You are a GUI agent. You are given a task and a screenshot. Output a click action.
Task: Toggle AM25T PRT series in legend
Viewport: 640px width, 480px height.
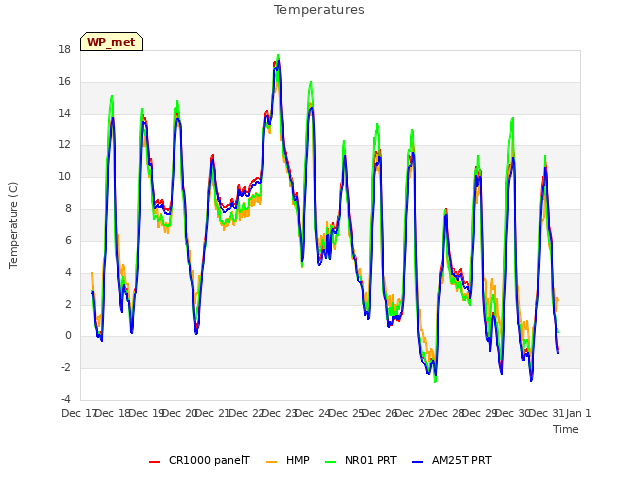point(452,460)
